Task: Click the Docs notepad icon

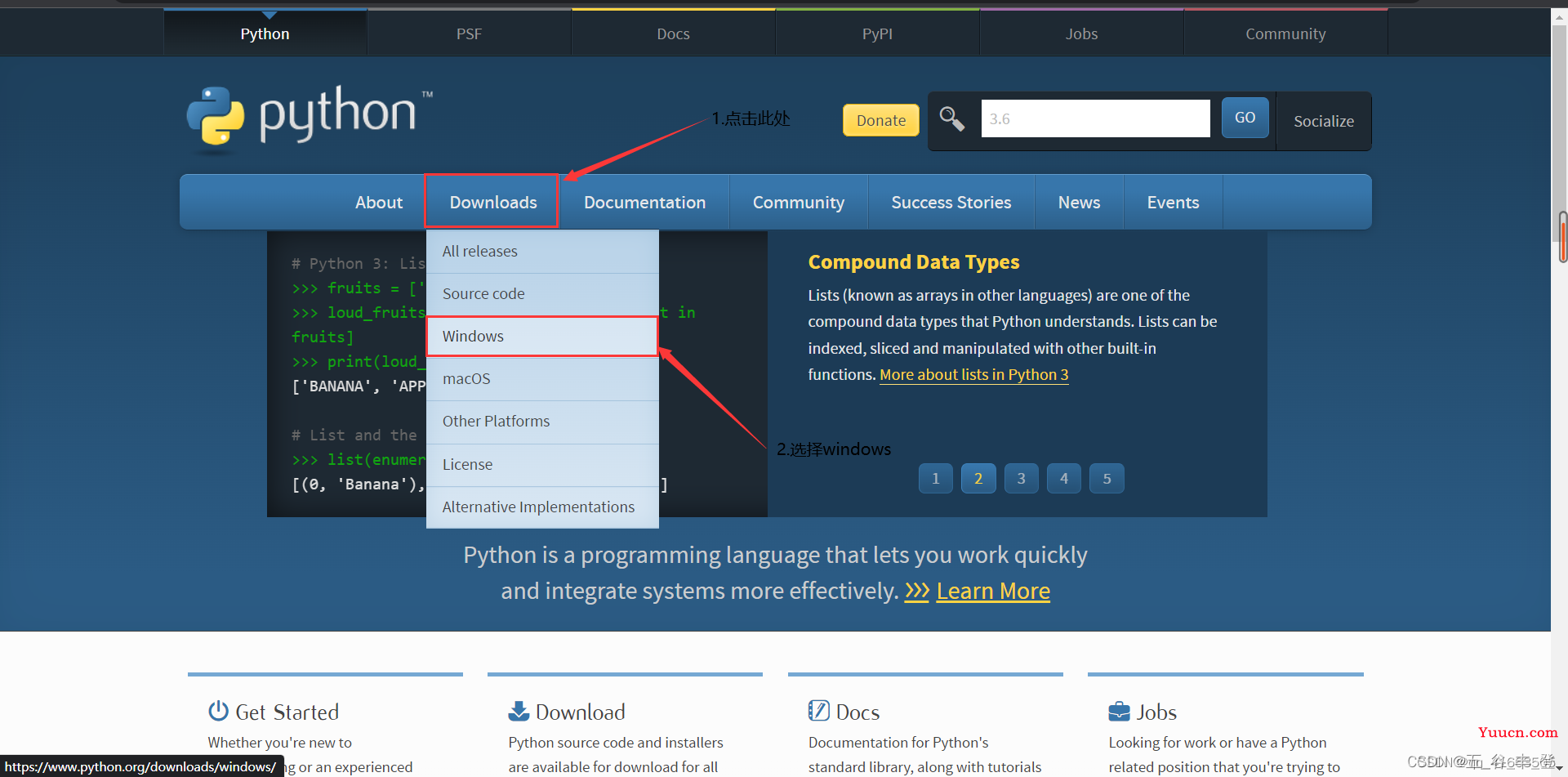Action: tap(818, 711)
